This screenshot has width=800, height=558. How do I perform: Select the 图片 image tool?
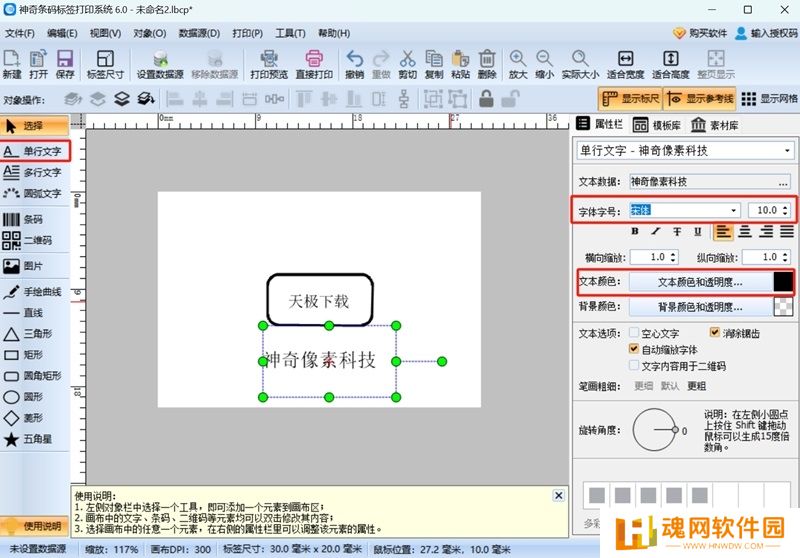(x=35, y=266)
